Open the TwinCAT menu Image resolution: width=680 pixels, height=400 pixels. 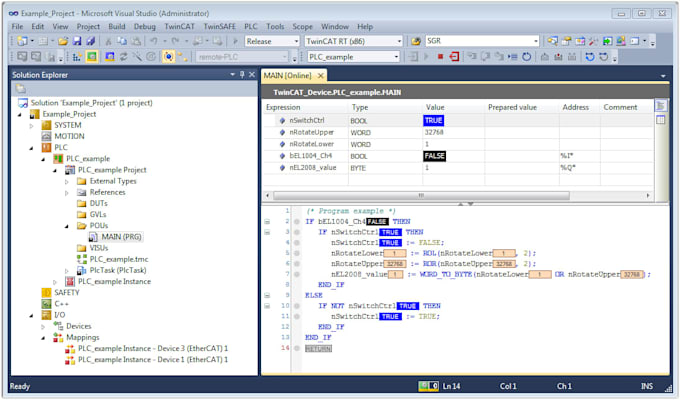[179, 26]
